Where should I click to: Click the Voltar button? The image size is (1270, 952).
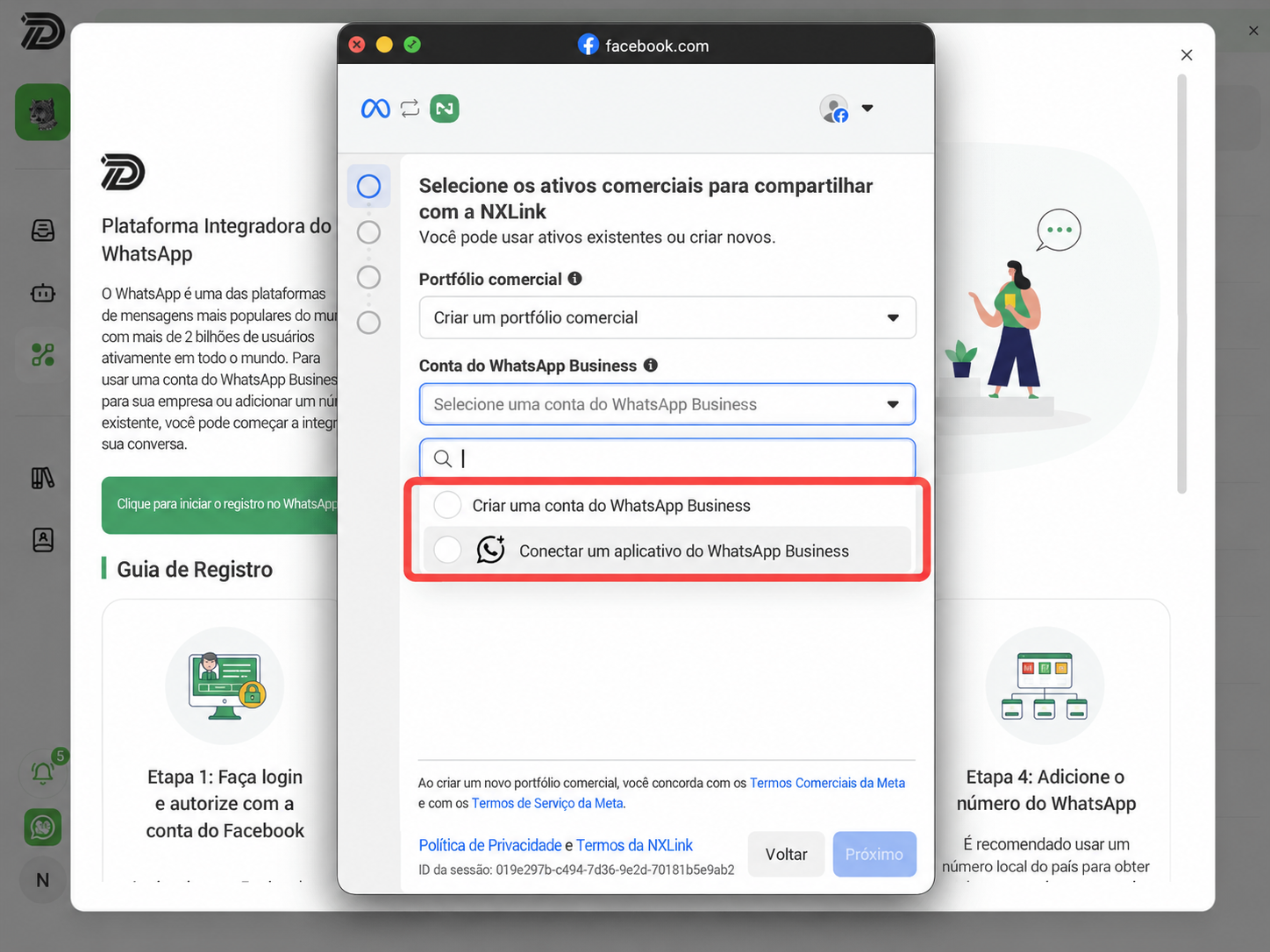[786, 854]
